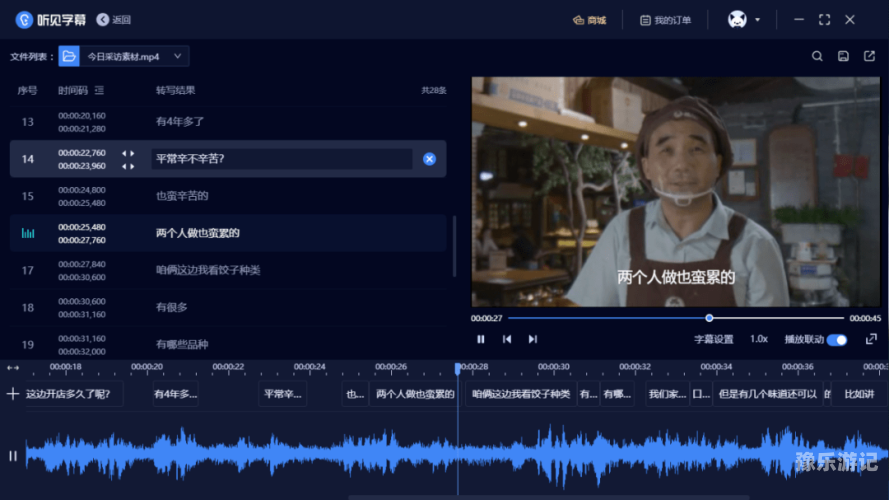Click the playing waveform icon on row 16
Screen dimensions: 889x500
(28, 233)
